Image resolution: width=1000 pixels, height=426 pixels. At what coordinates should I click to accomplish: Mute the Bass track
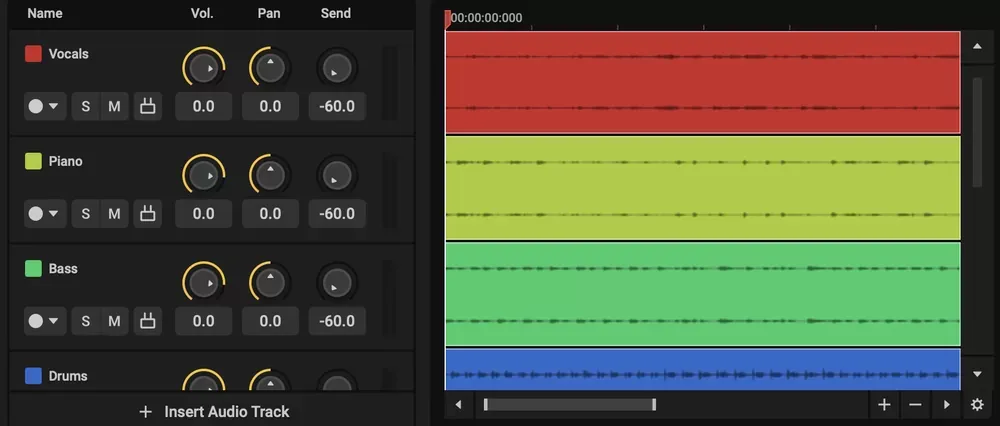[114, 321]
